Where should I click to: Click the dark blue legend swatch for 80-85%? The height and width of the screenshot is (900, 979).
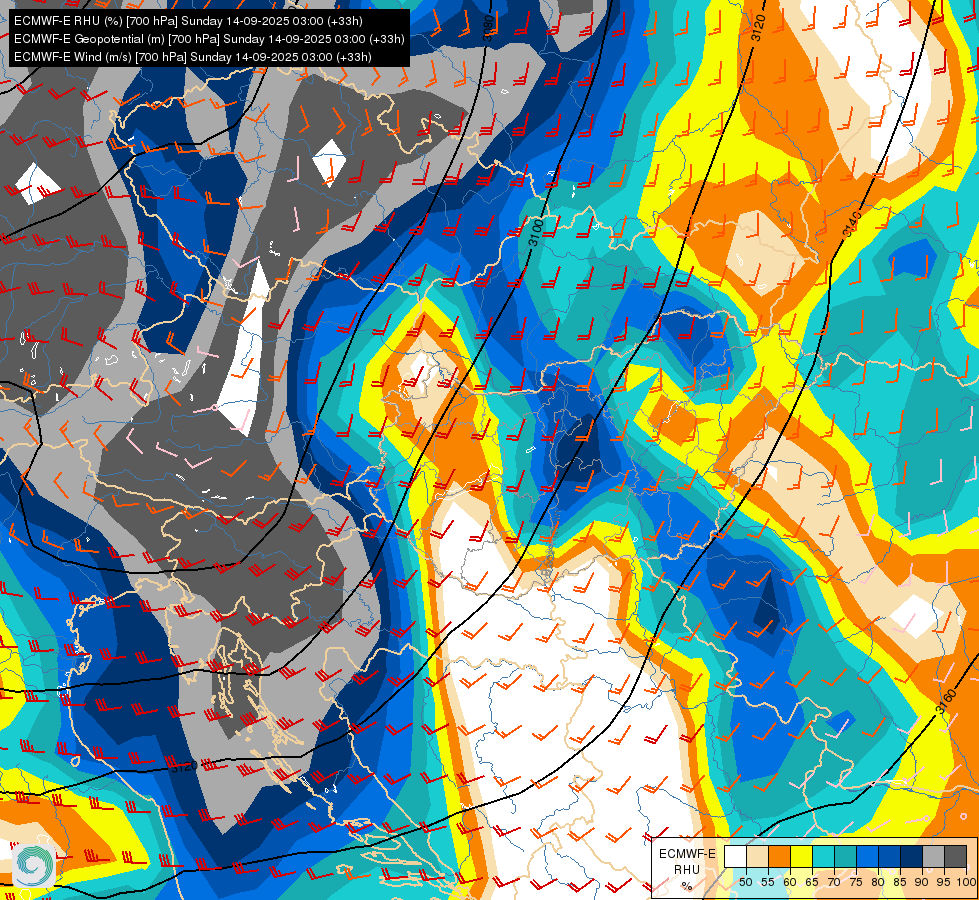(889, 856)
